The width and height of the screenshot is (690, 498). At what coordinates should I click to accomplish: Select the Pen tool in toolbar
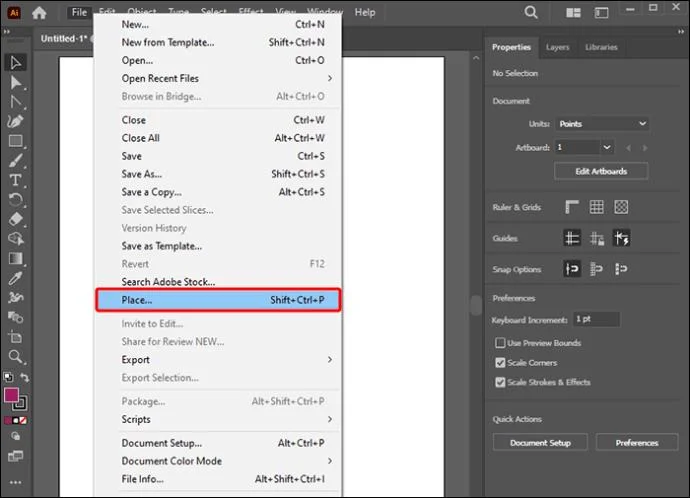coord(15,121)
